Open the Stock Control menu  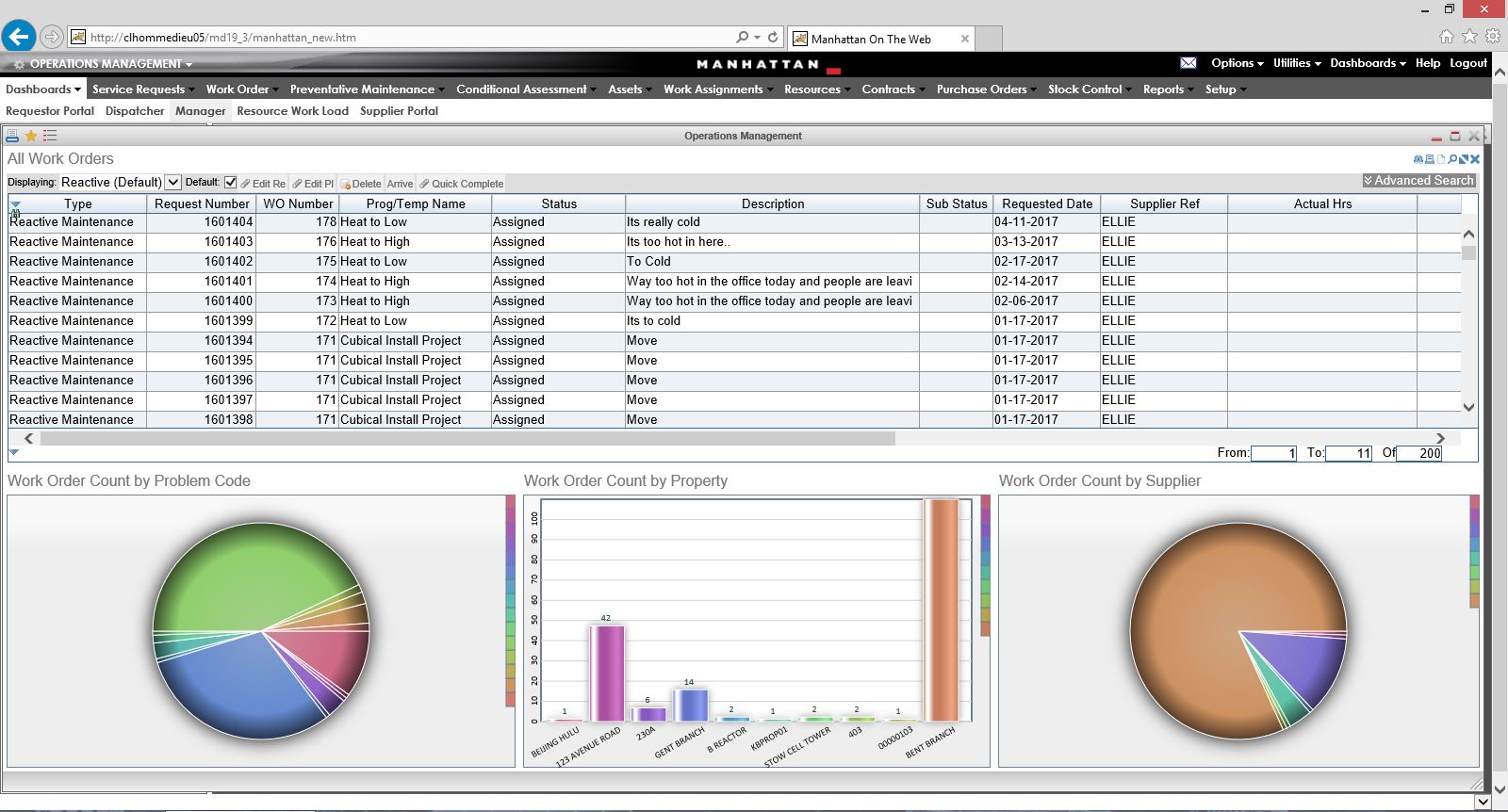[x=1090, y=89]
